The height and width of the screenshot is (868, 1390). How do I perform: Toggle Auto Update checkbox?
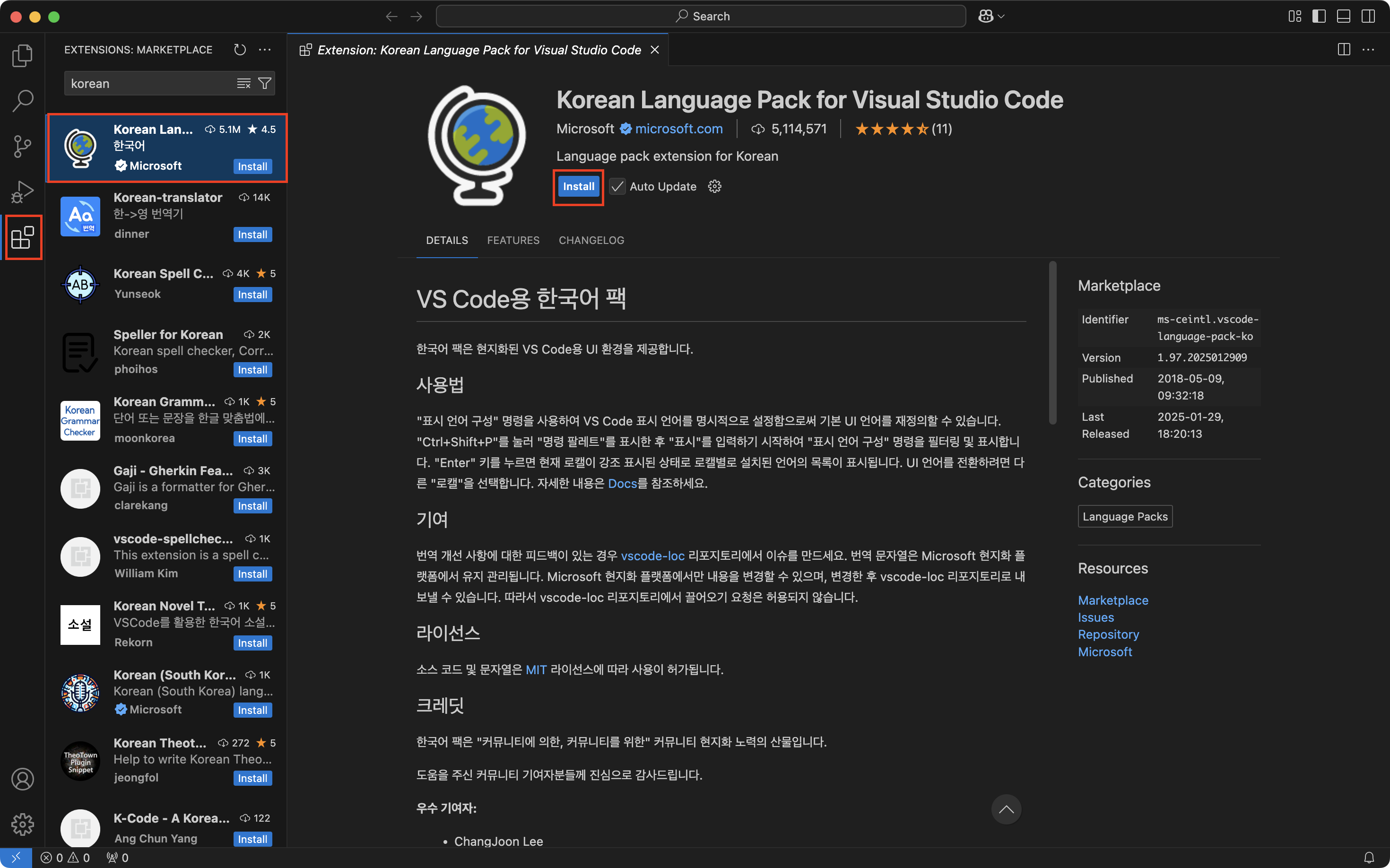pos(617,187)
